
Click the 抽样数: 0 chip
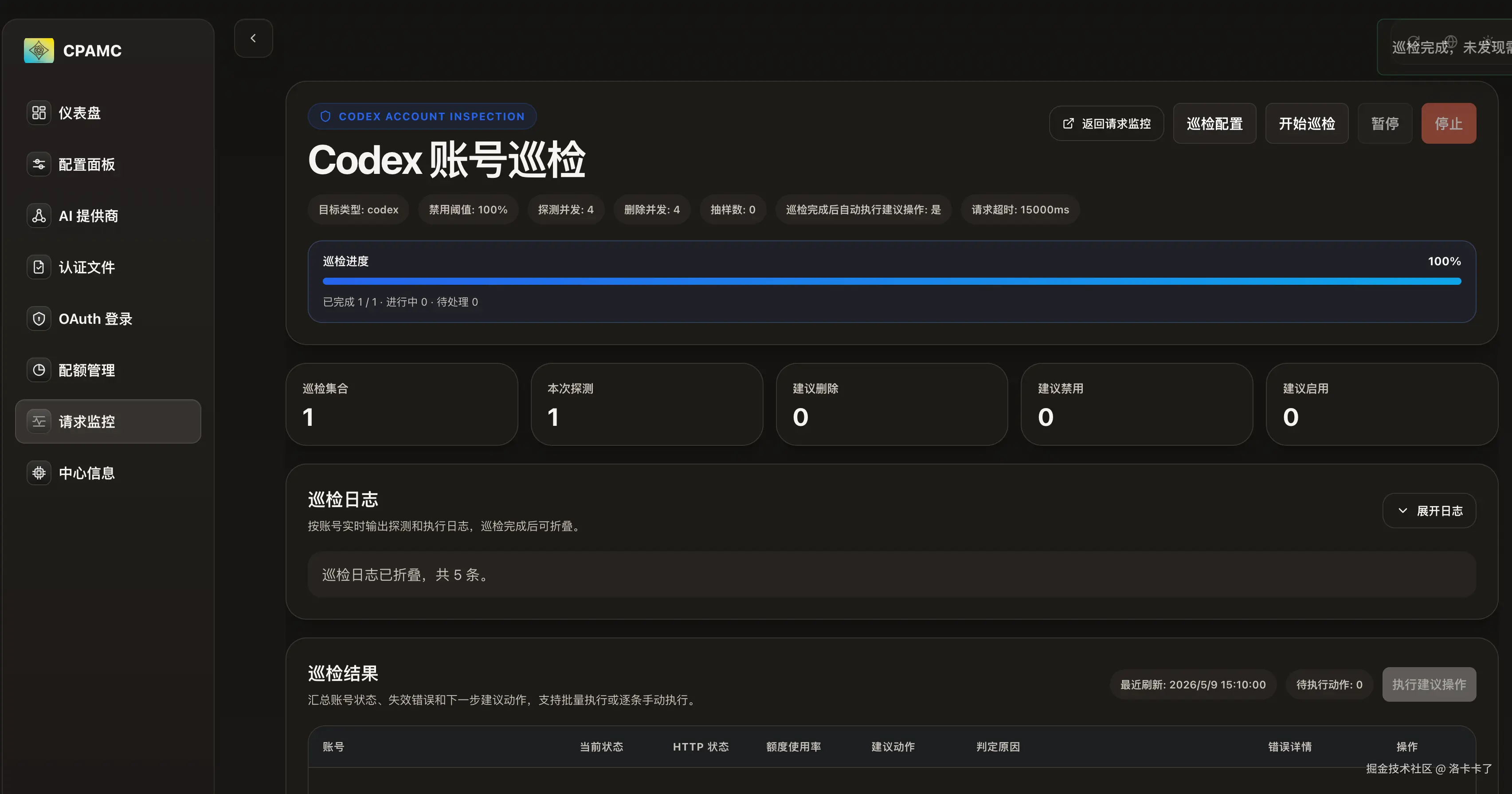click(732, 210)
